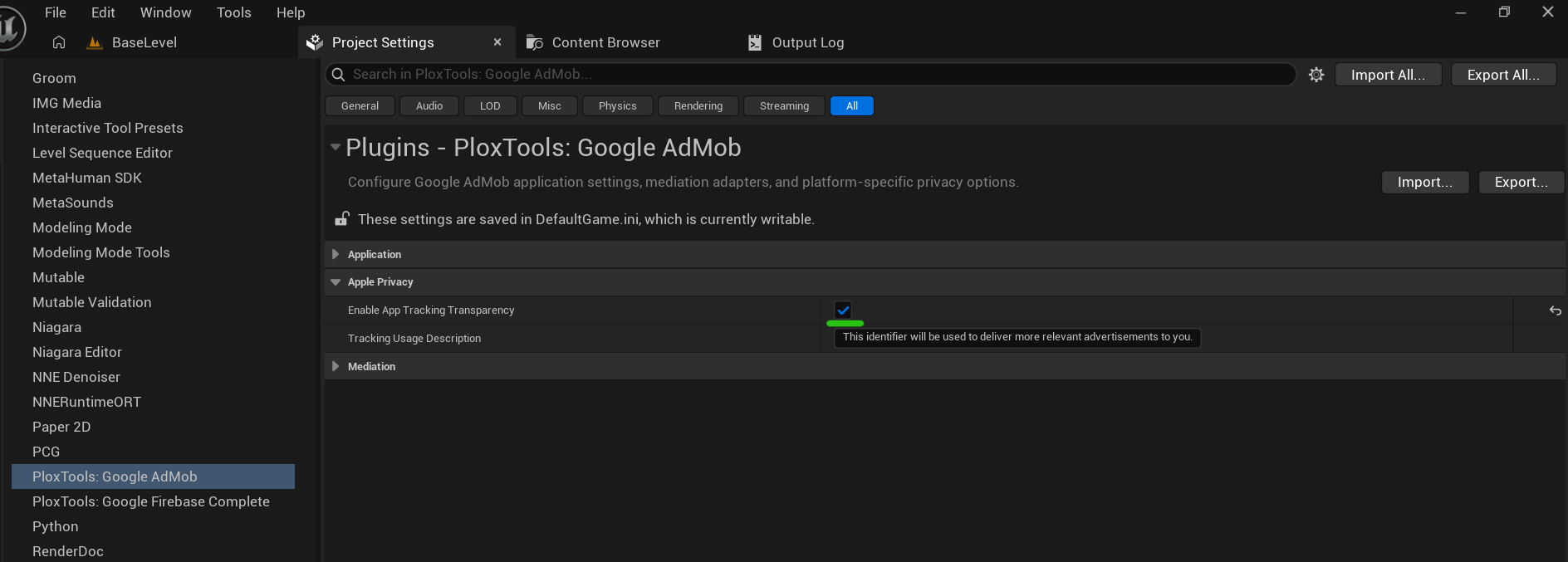Image resolution: width=1568 pixels, height=562 pixels.
Task: Select Paper 2D category
Action: pyautogui.click(x=61, y=427)
